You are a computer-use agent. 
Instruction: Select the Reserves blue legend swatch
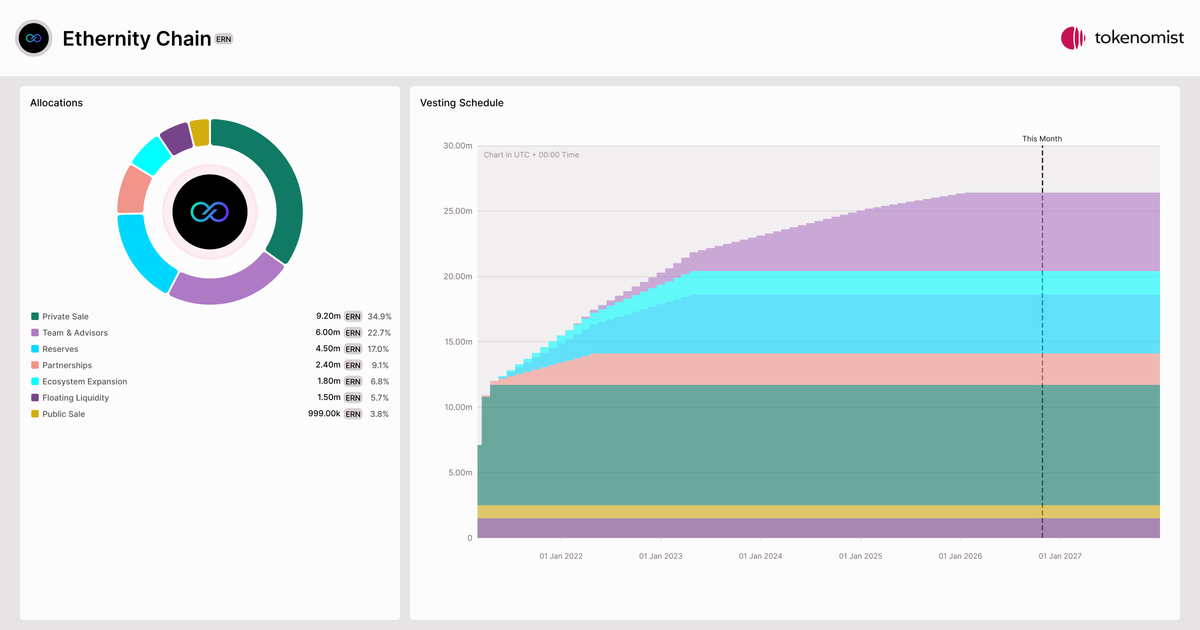(x=35, y=349)
